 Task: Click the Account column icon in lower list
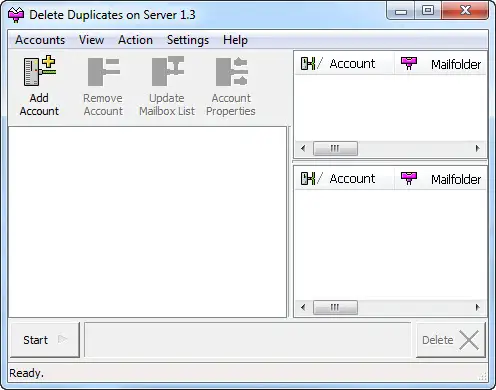(x=308, y=178)
